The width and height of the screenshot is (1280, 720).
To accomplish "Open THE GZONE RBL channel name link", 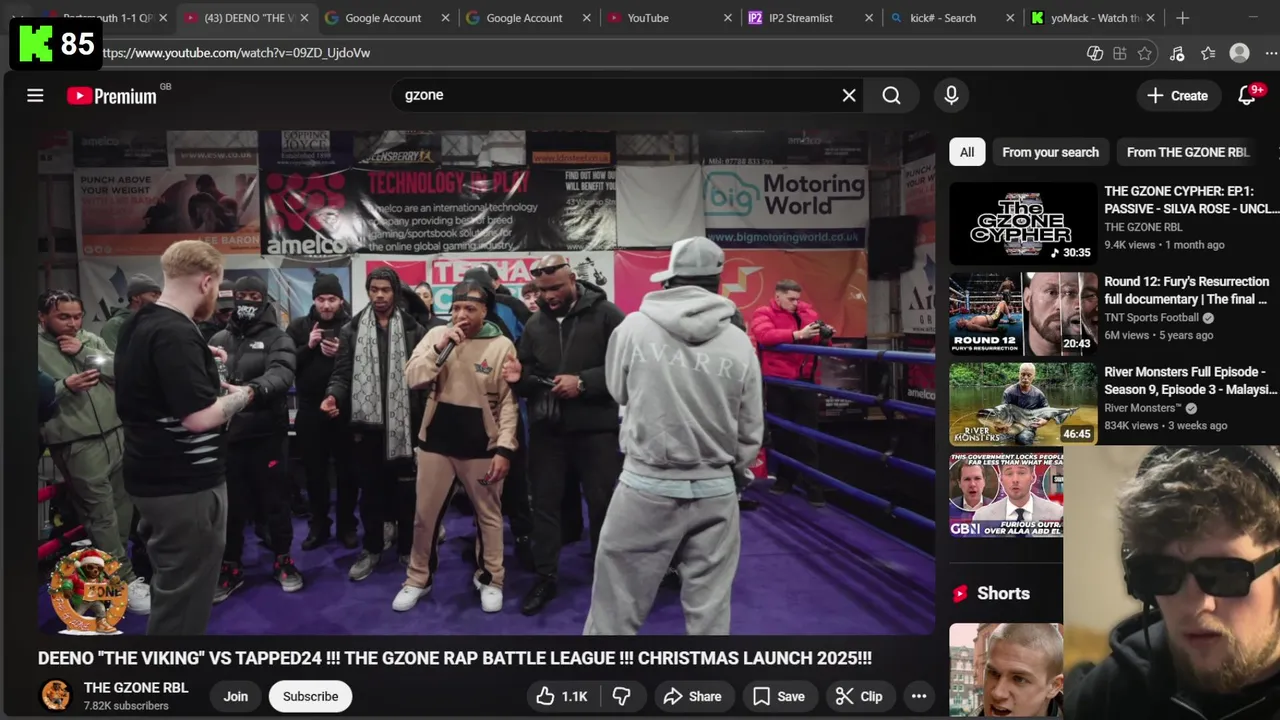I will (x=136, y=688).
